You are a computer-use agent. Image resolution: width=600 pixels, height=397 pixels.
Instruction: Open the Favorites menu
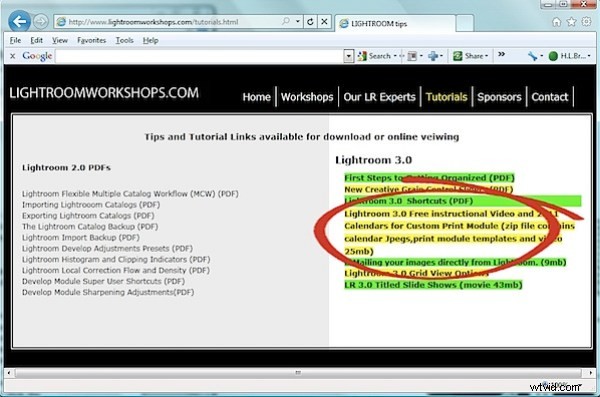pos(91,40)
